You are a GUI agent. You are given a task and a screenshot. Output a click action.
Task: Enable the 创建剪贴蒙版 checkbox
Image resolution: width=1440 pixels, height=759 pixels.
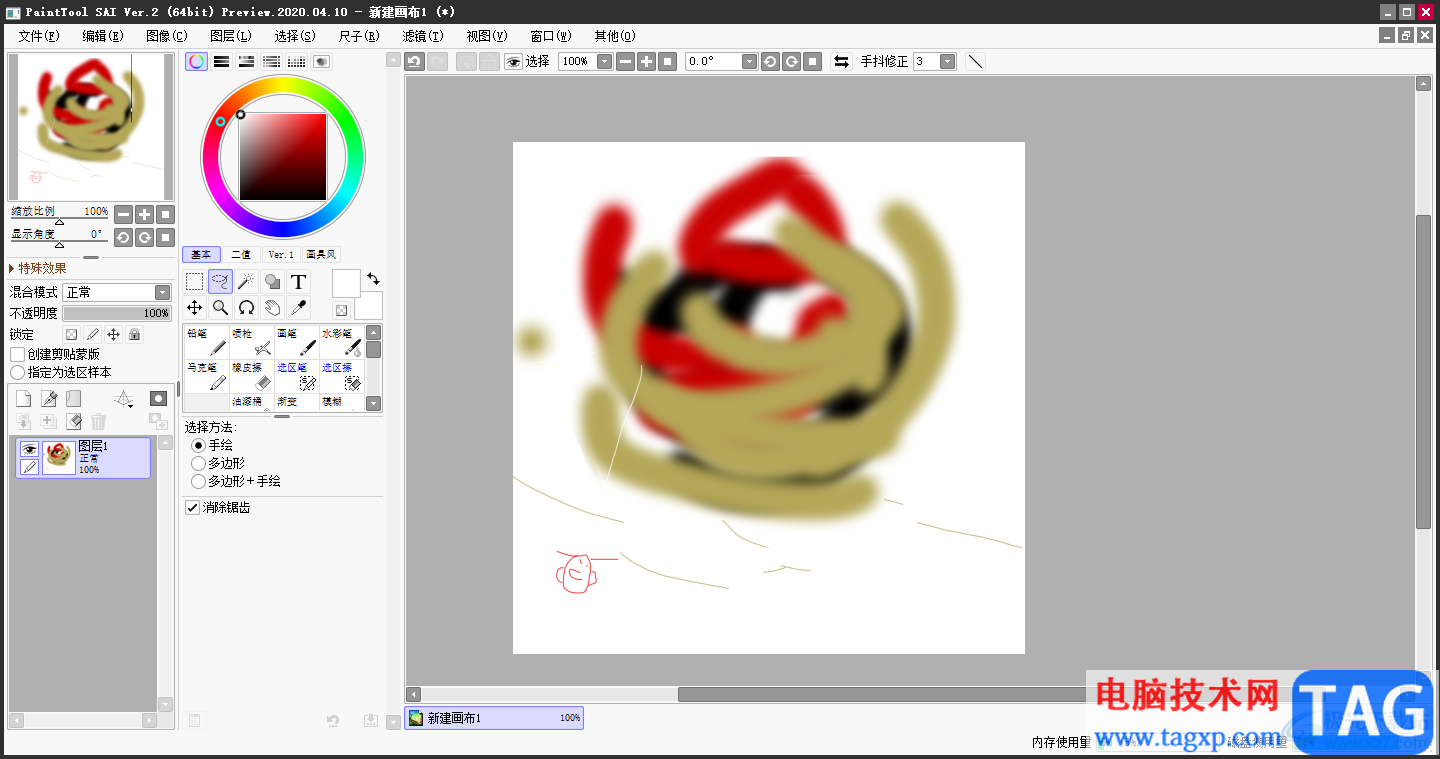coord(18,355)
